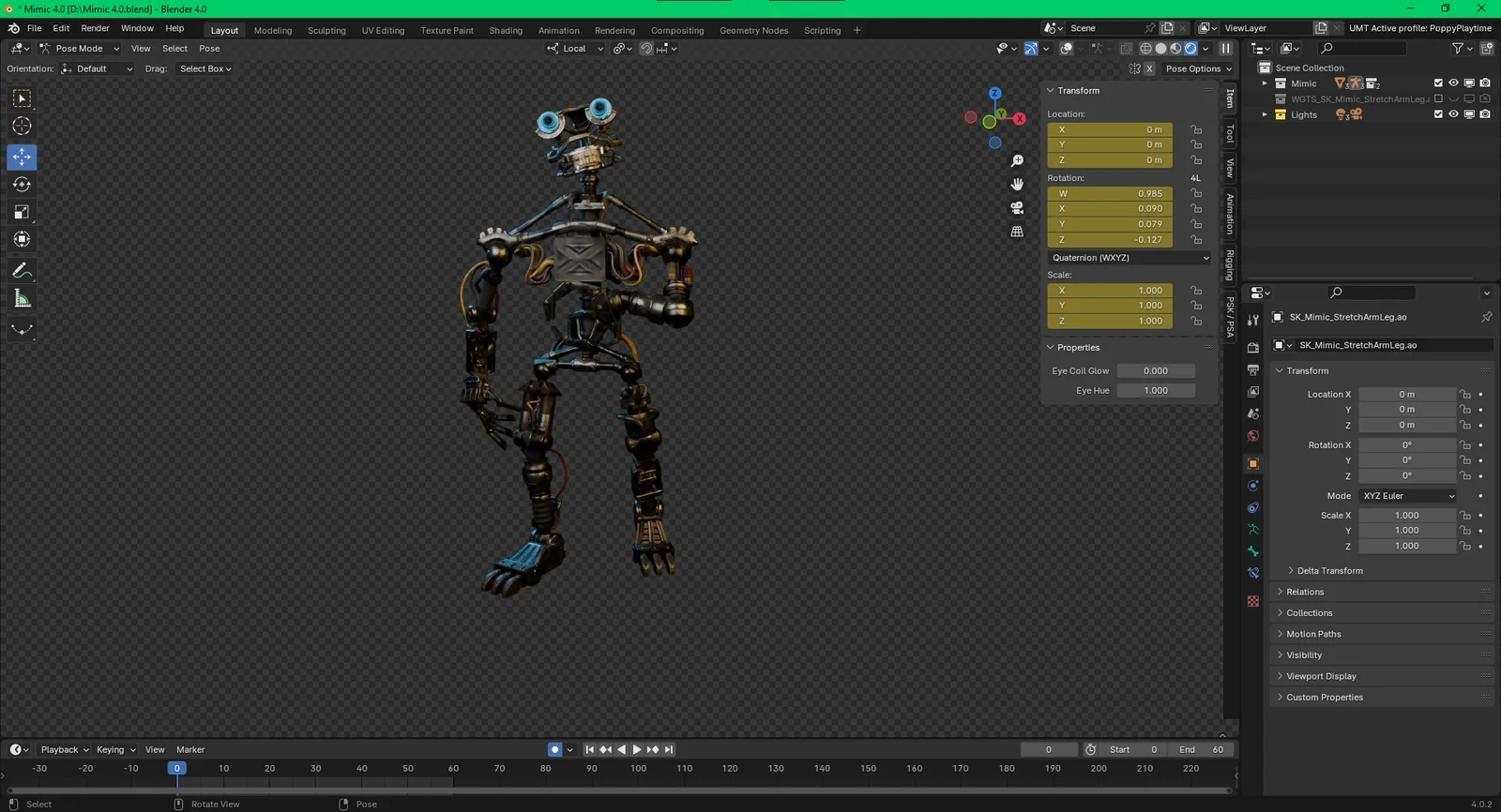Switch to the Sculpting workspace tab

point(326,30)
